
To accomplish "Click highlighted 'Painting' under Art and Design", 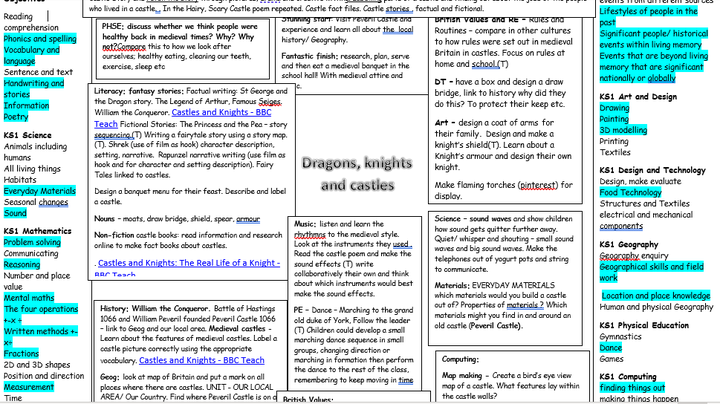I will click(614, 119).
